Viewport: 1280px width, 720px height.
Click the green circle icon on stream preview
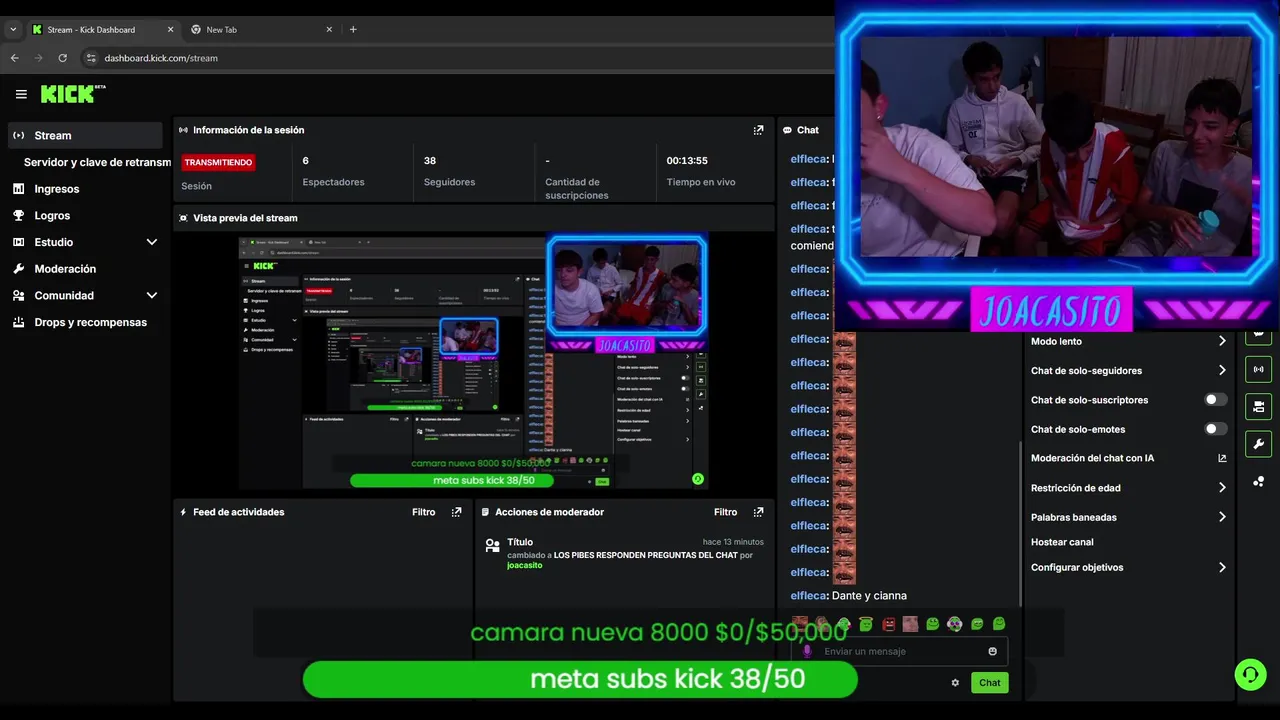[698, 479]
